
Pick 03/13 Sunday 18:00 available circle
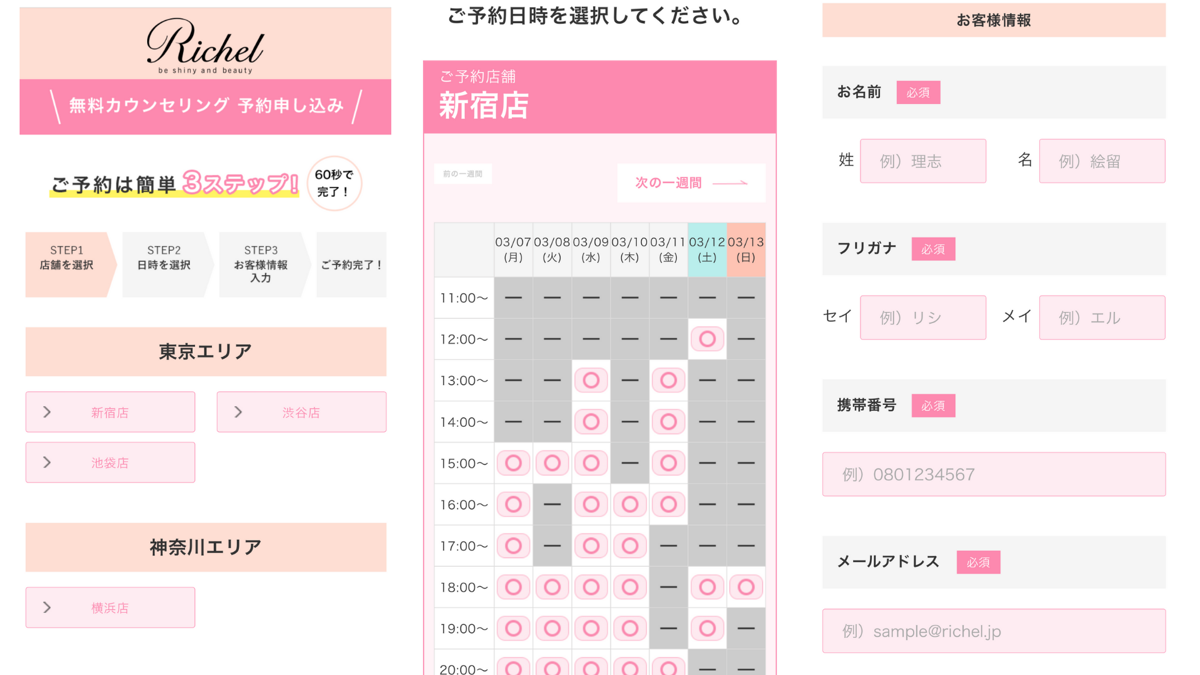(745, 587)
